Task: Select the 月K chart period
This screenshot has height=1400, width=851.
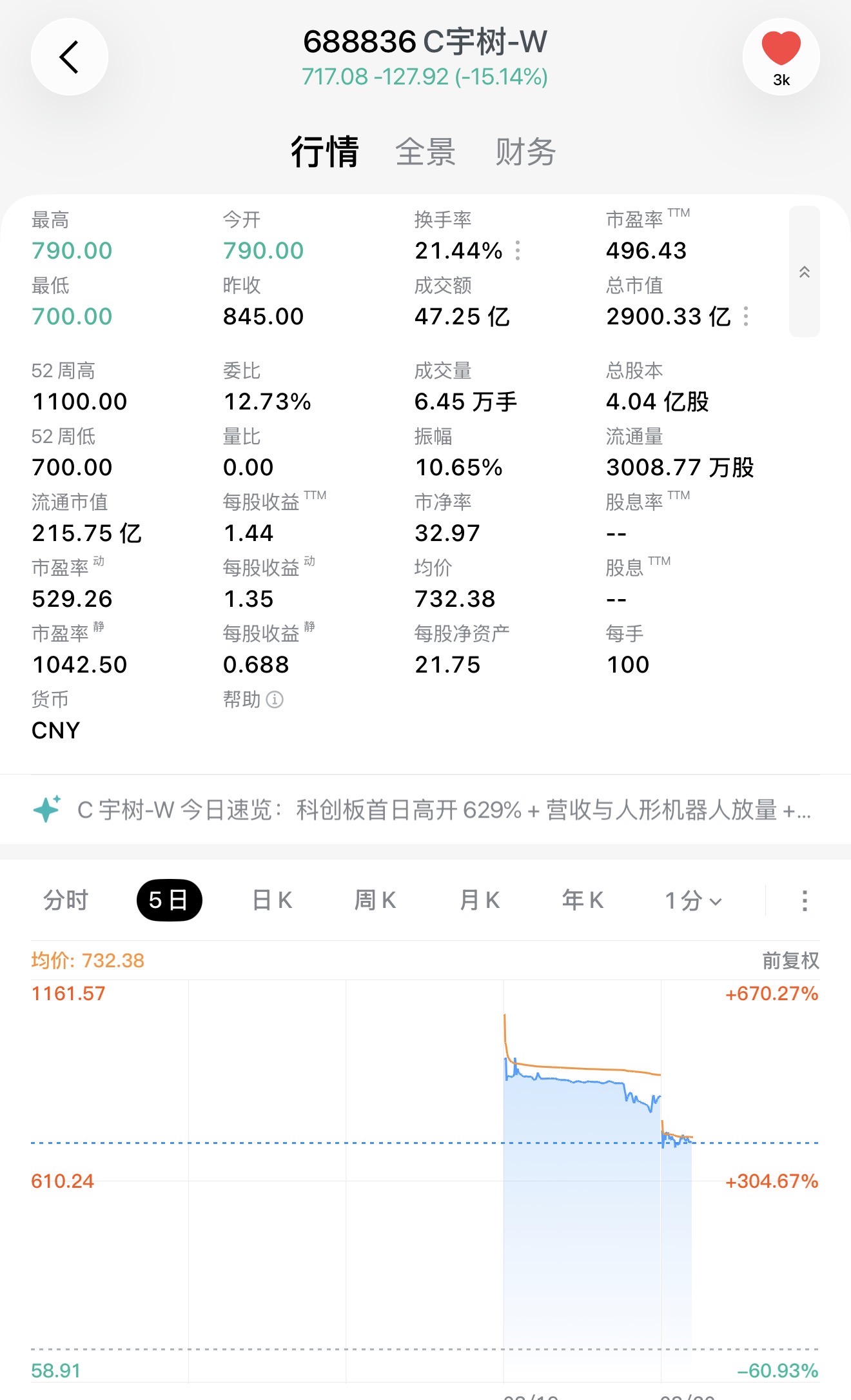Action: 480,900
